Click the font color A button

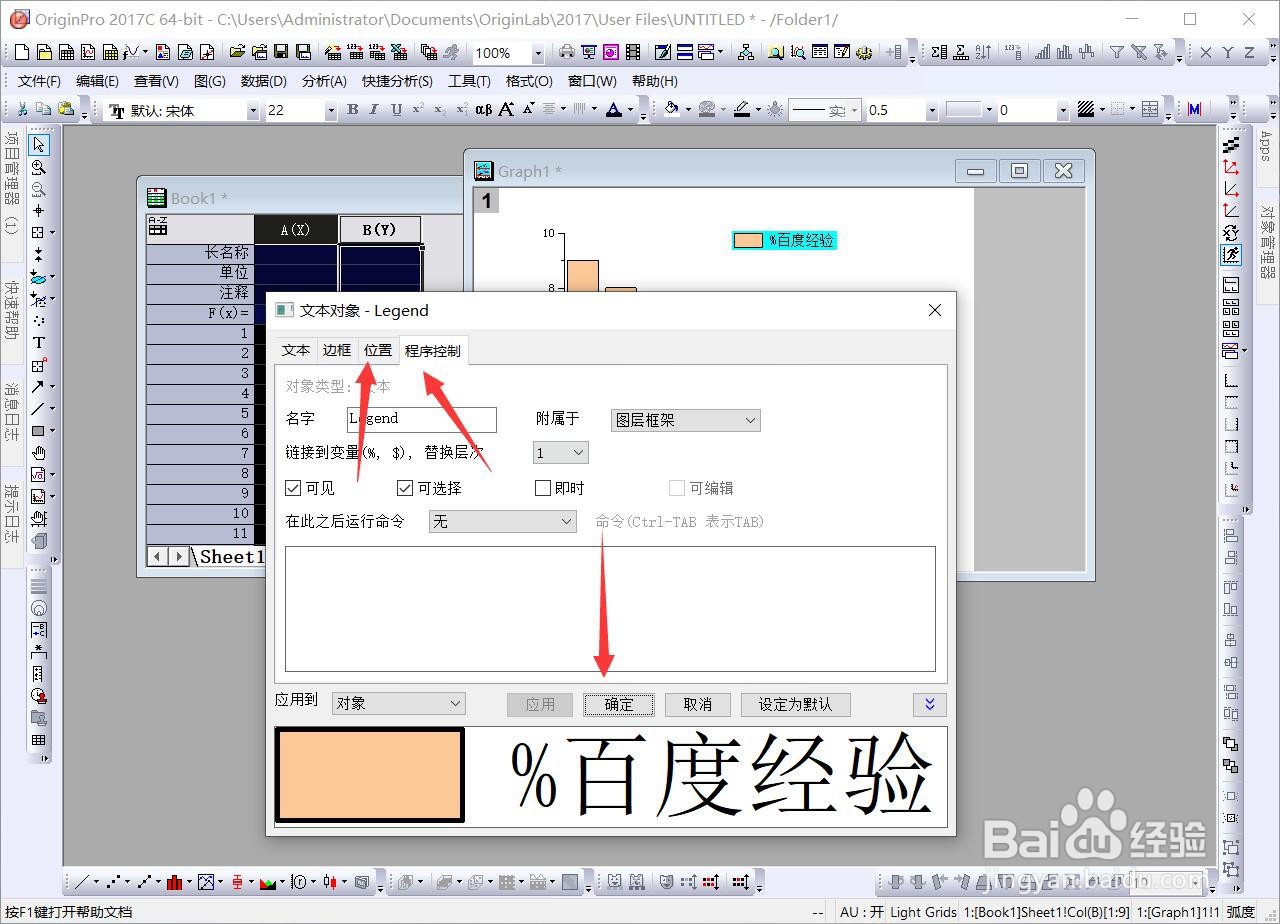coord(614,110)
